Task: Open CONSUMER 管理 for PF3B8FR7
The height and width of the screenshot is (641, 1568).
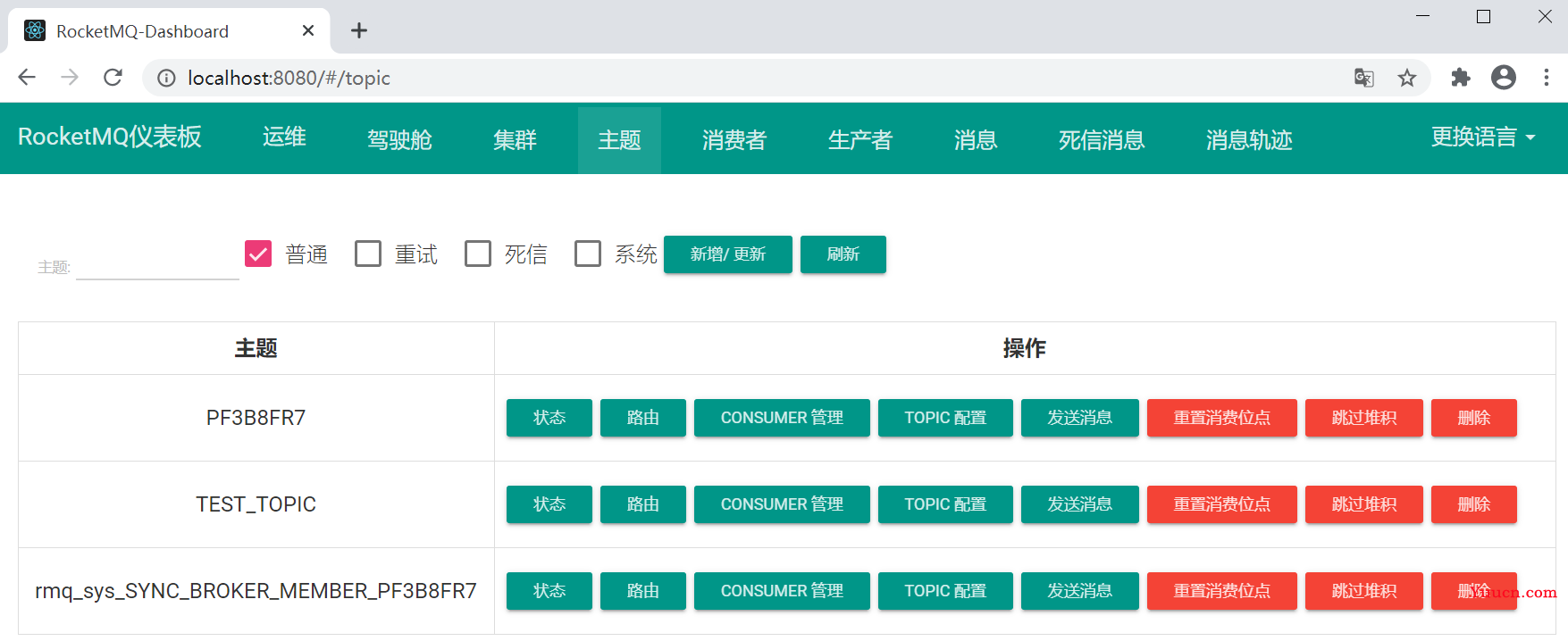Action: pyautogui.click(x=782, y=418)
